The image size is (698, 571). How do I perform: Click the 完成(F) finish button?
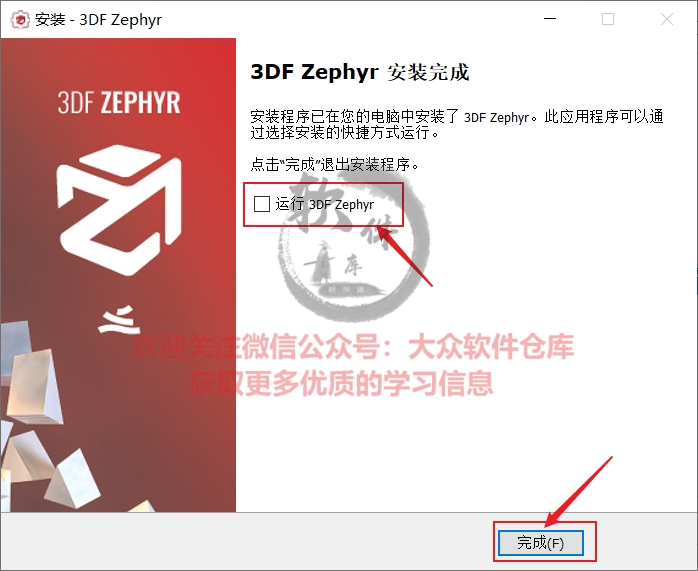pos(540,543)
